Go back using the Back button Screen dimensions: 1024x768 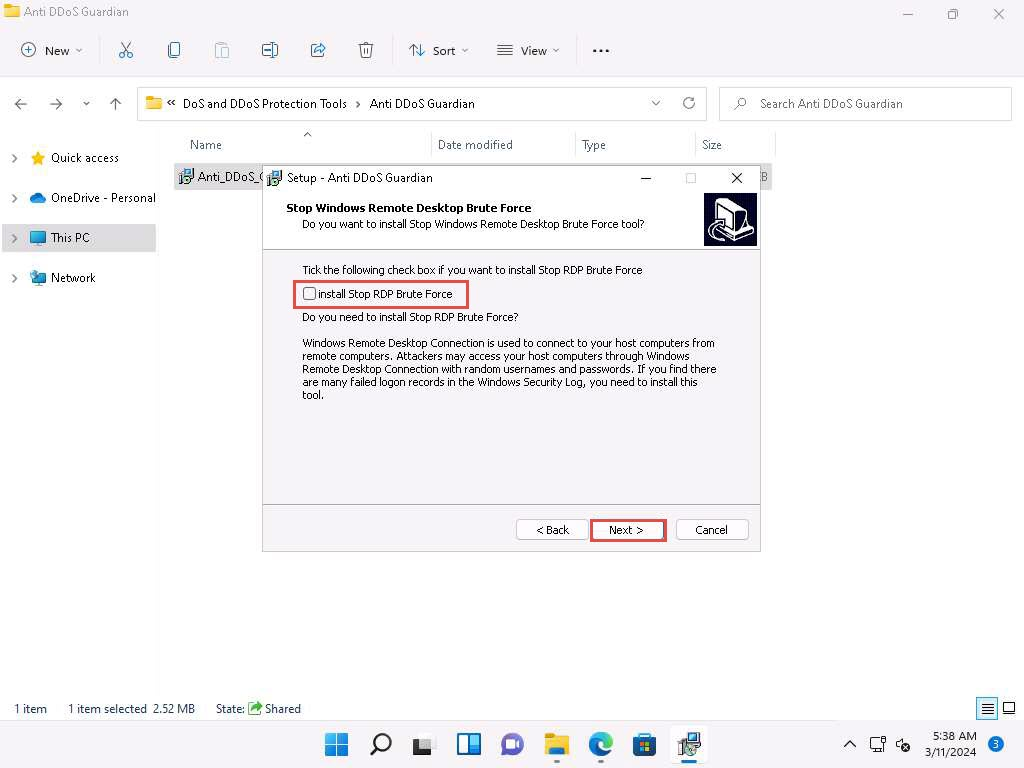click(552, 530)
